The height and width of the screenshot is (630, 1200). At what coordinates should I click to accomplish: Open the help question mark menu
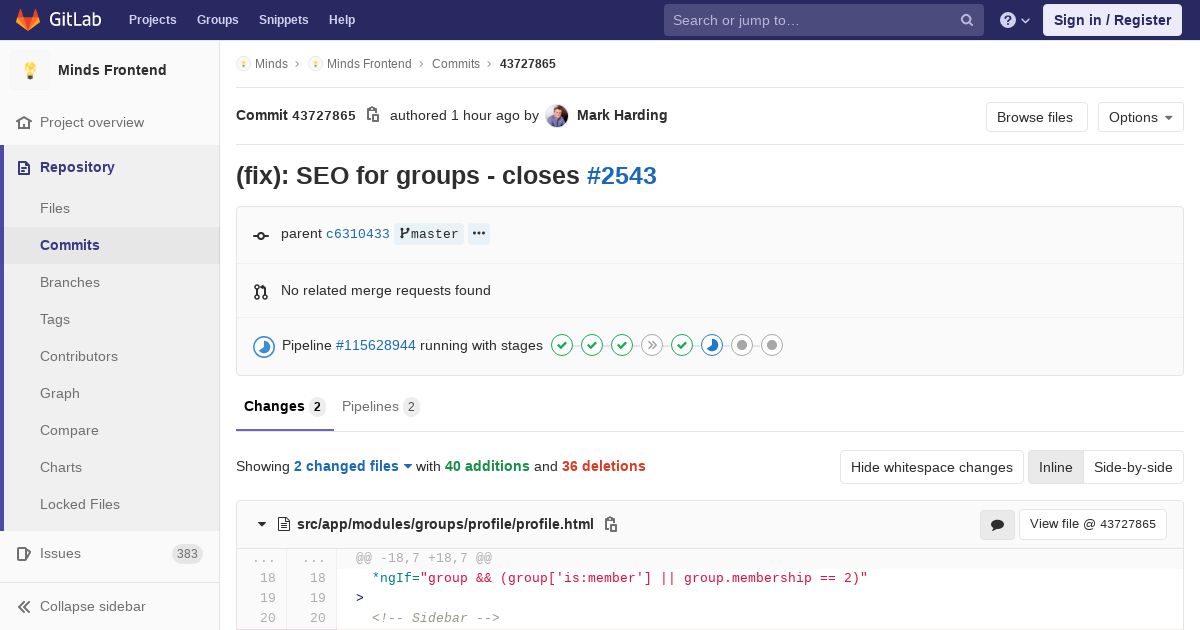[1015, 20]
